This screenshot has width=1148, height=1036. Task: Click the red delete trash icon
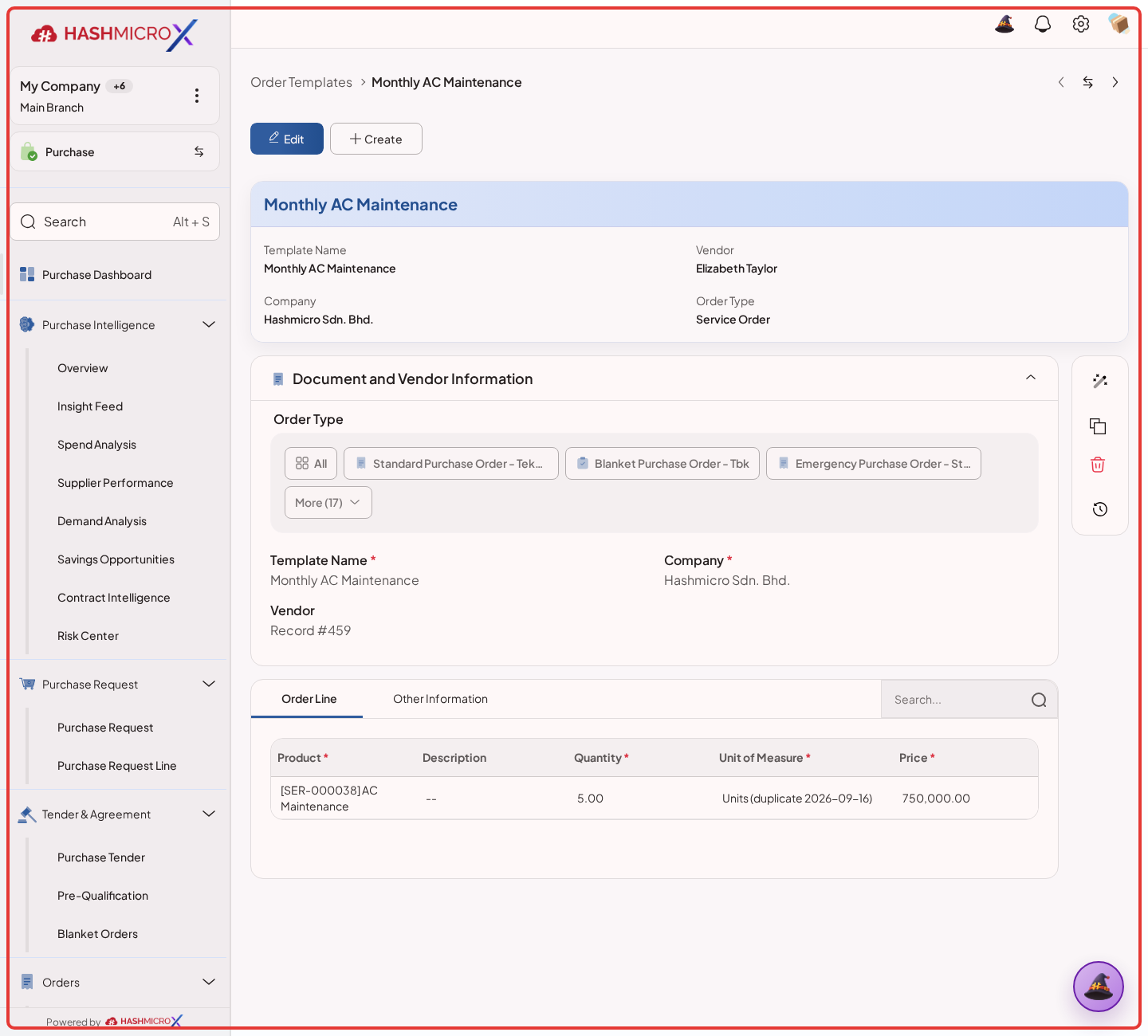pyautogui.click(x=1098, y=465)
